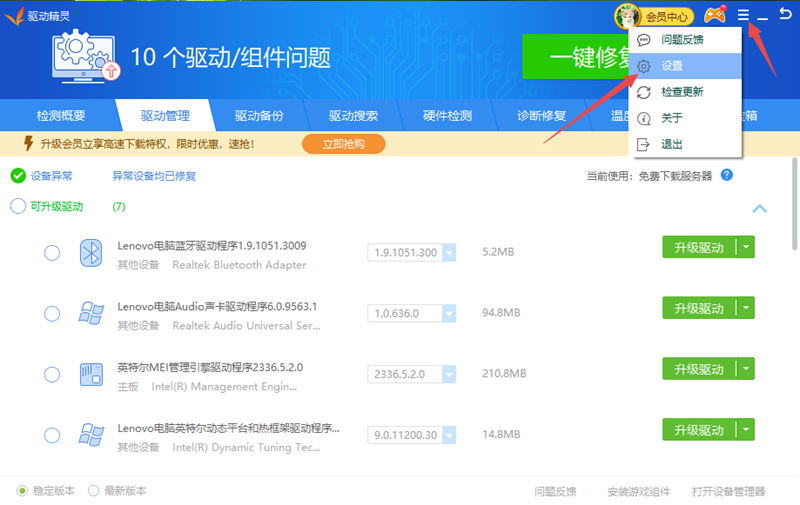Open the hamburger main menu icon

click(742, 16)
